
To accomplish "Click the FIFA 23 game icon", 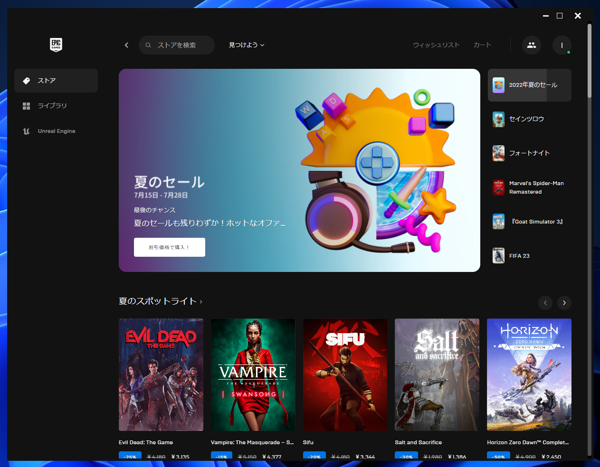I will point(498,256).
